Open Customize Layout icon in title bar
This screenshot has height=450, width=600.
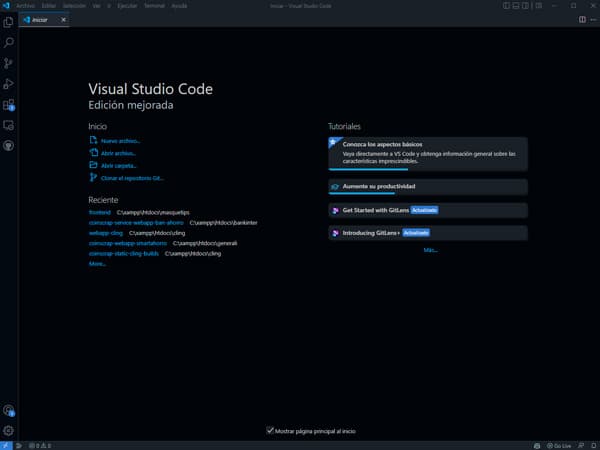click(x=539, y=6)
